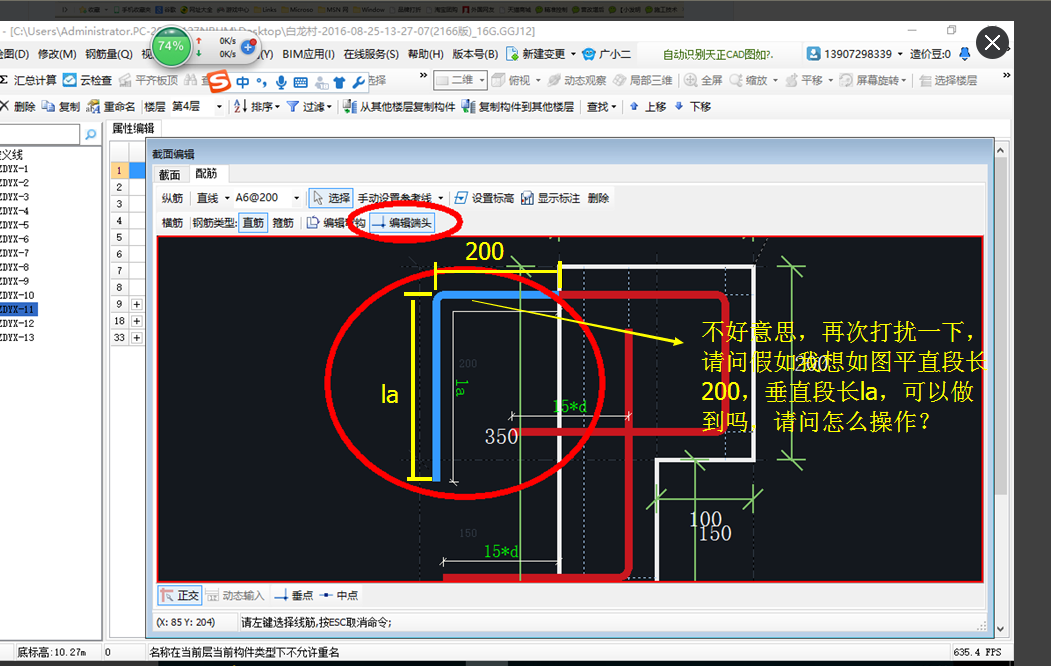Open the A6@200 rebar spec dropdown
Screen dimensions: 1051x666
[x=296, y=198]
